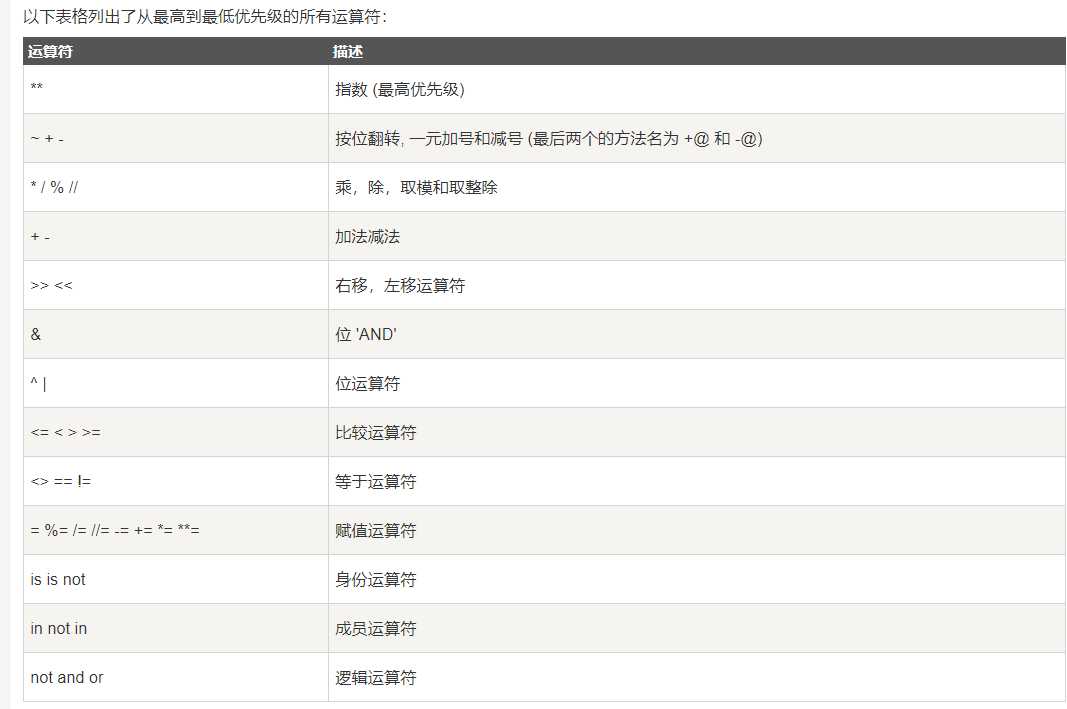The height and width of the screenshot is (709, 1067).
Task: Click the 'in not in' operator cell
Action: [x=176, y=628]
